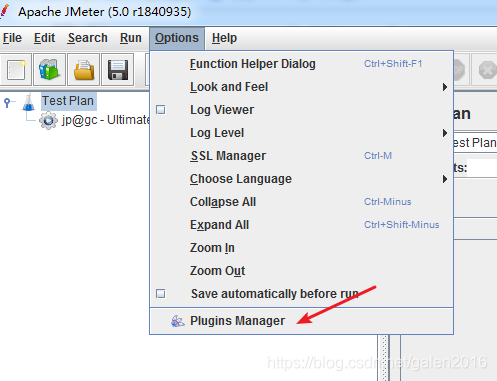Close the Options menu

[x=177, y=38]
